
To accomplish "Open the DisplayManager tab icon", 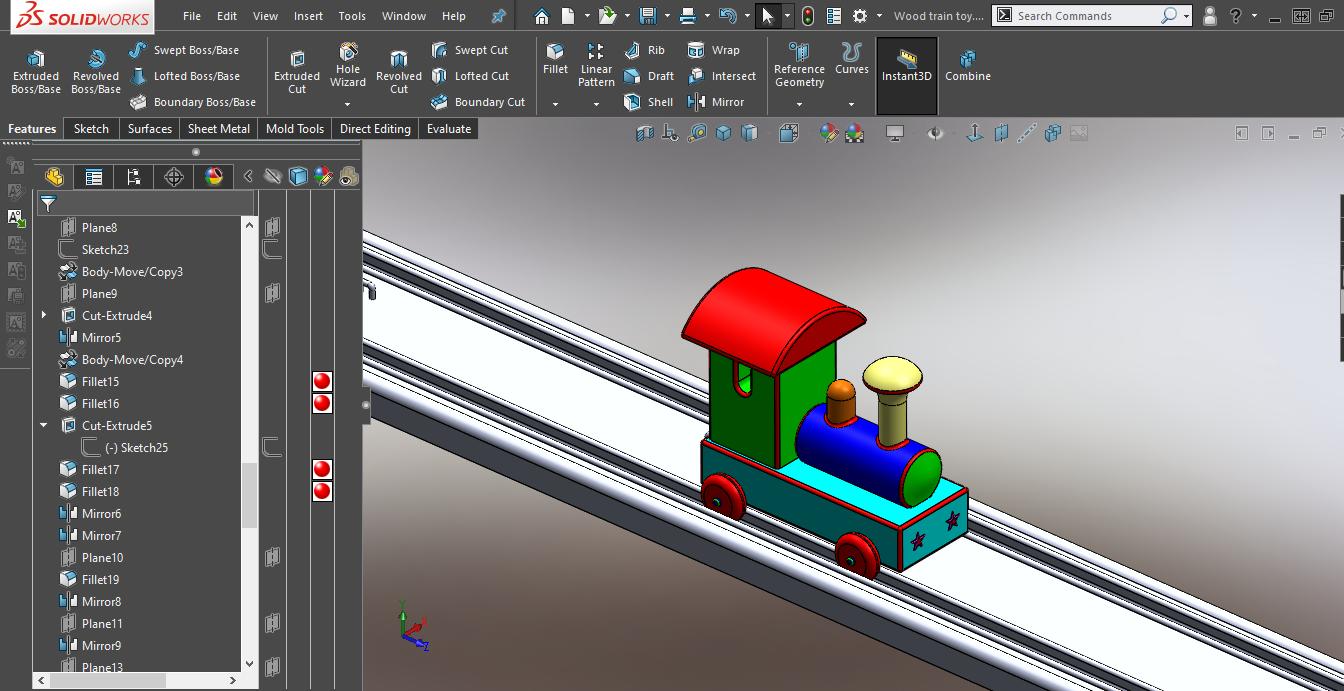I will (214, 177).
